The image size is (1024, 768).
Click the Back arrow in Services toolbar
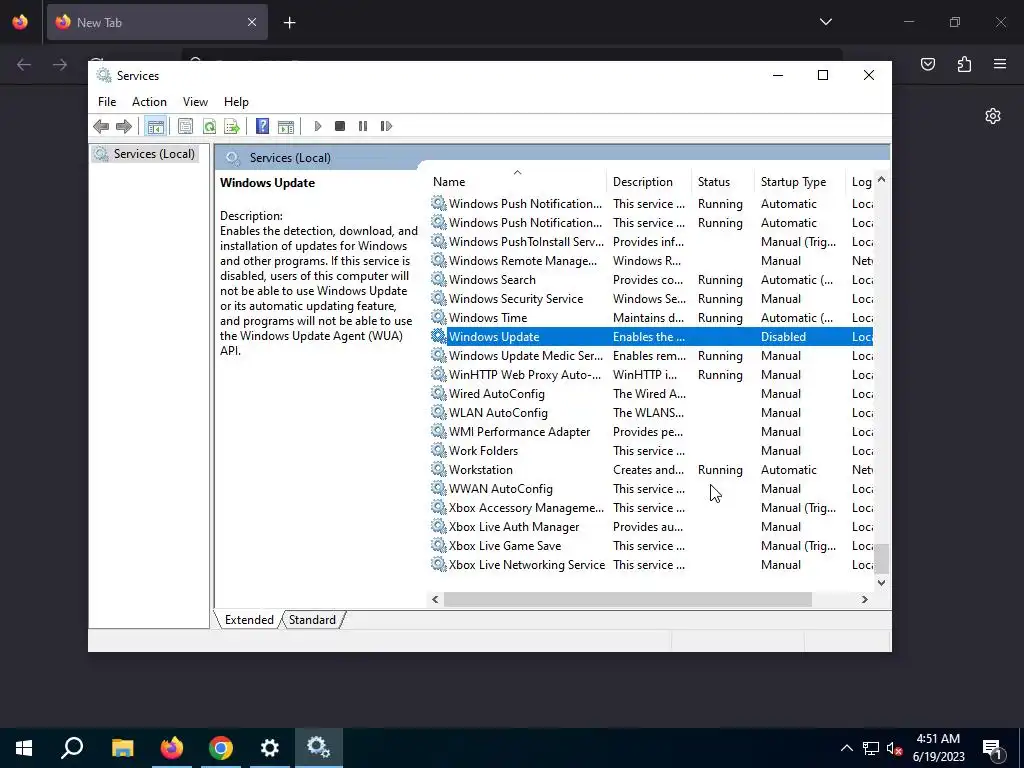pyautogui.click(x=101, y=126)
